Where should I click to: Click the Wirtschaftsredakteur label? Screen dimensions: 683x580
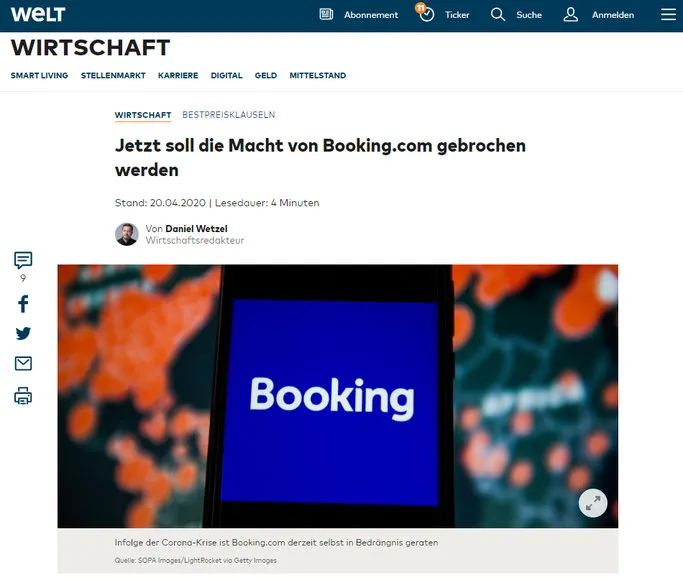click(x=195, y=240)
